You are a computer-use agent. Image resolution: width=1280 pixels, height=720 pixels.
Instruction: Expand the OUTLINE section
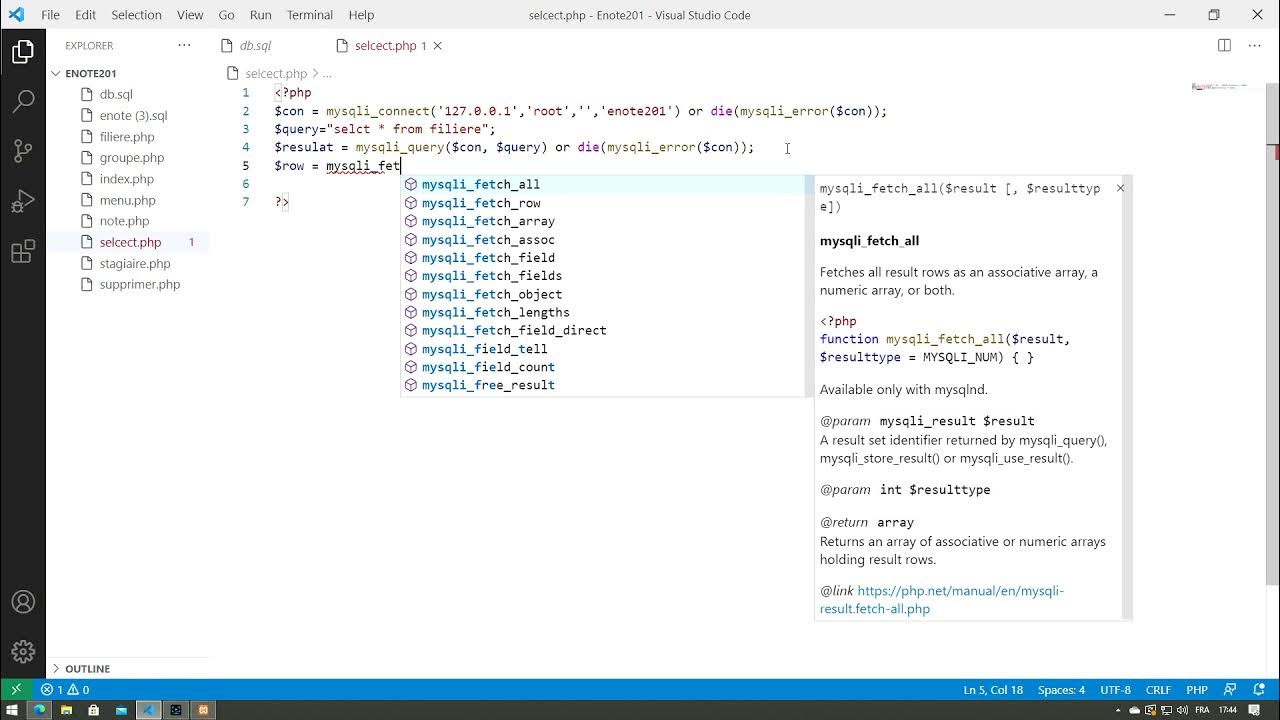[x=128, y=668]
